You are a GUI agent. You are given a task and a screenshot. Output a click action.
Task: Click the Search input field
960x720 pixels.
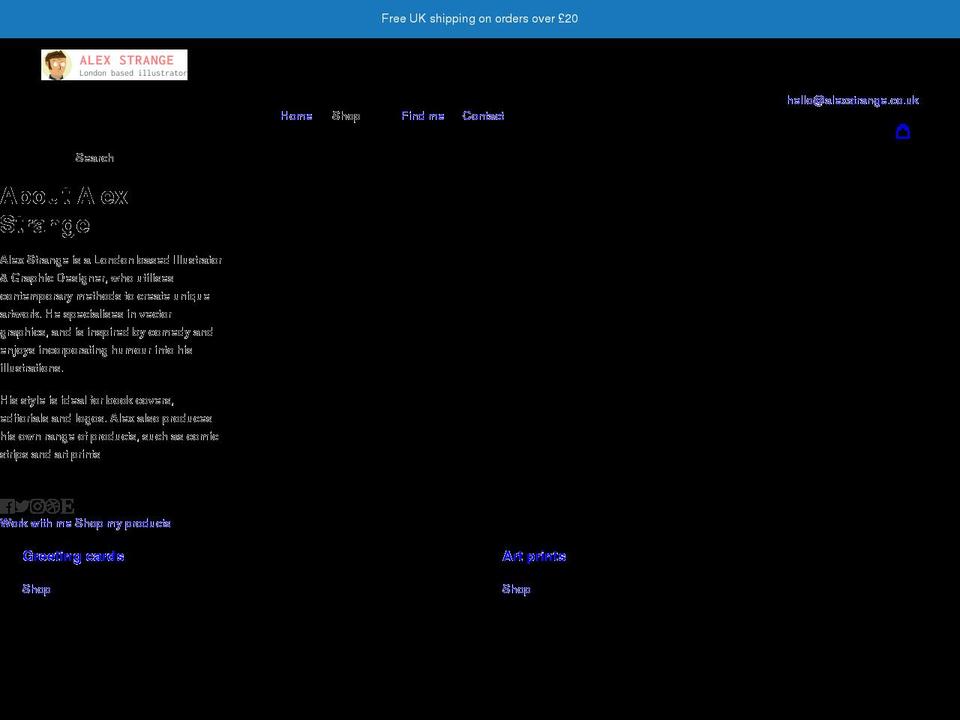point(94,157)
